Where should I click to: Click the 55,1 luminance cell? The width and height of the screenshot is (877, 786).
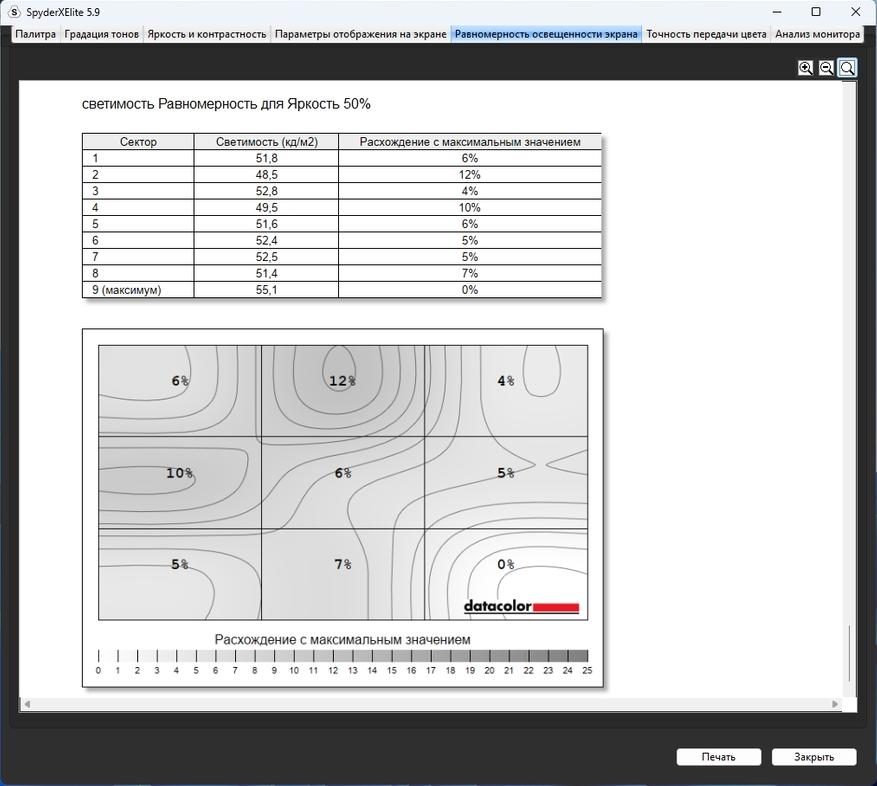[266, 290]
